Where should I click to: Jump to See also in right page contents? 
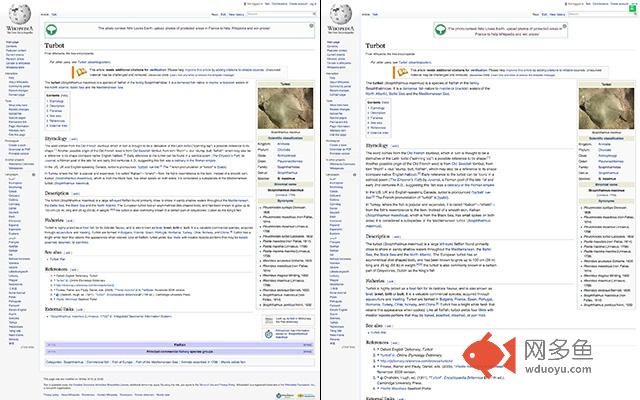376,123
